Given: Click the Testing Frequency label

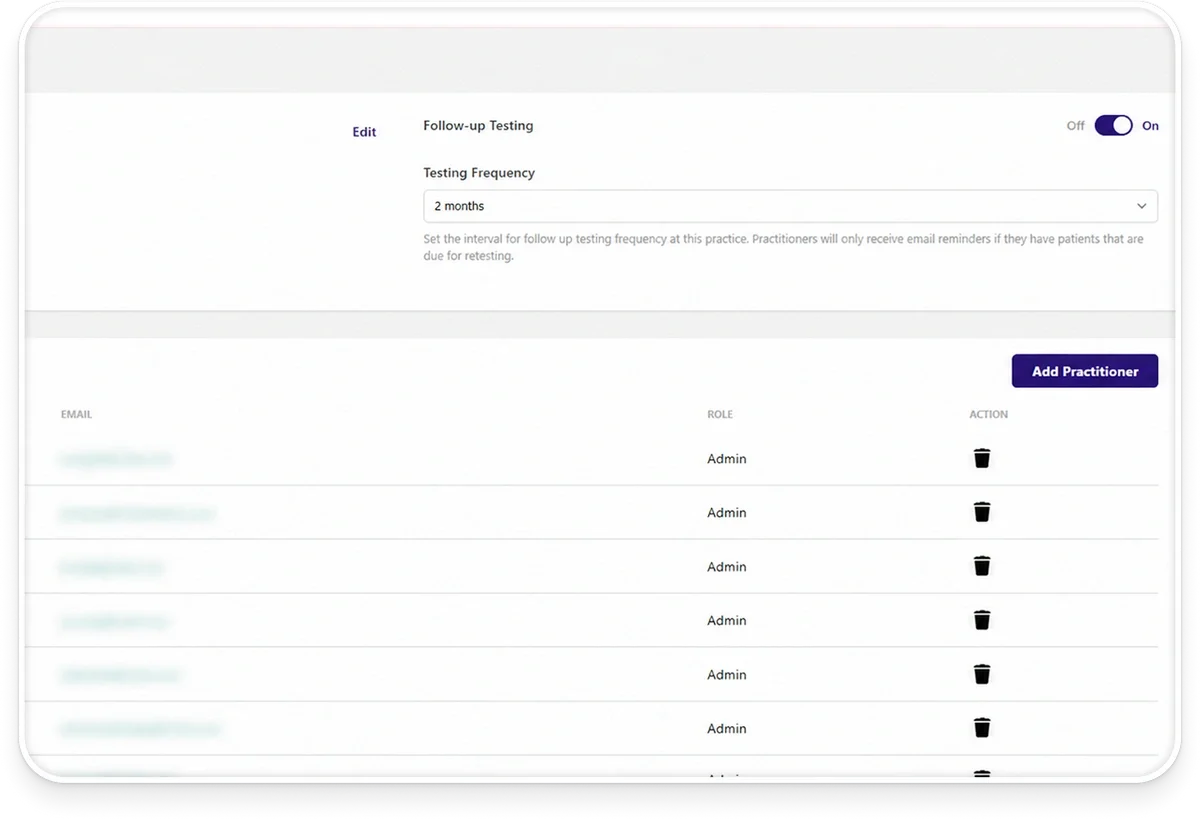Looking at the screenshot, I should point(479,173).
